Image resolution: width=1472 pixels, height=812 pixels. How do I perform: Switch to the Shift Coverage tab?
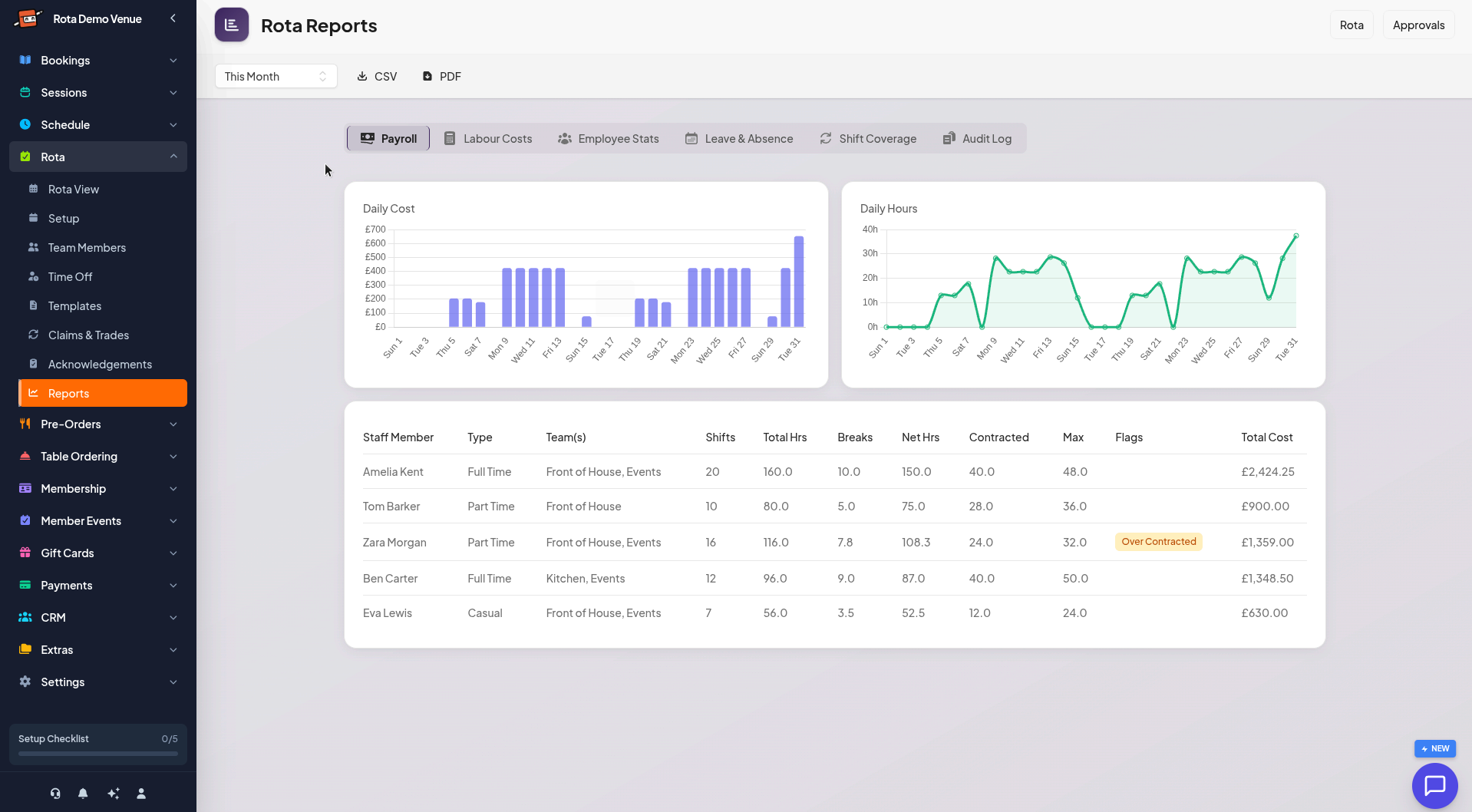coord(868,139)
